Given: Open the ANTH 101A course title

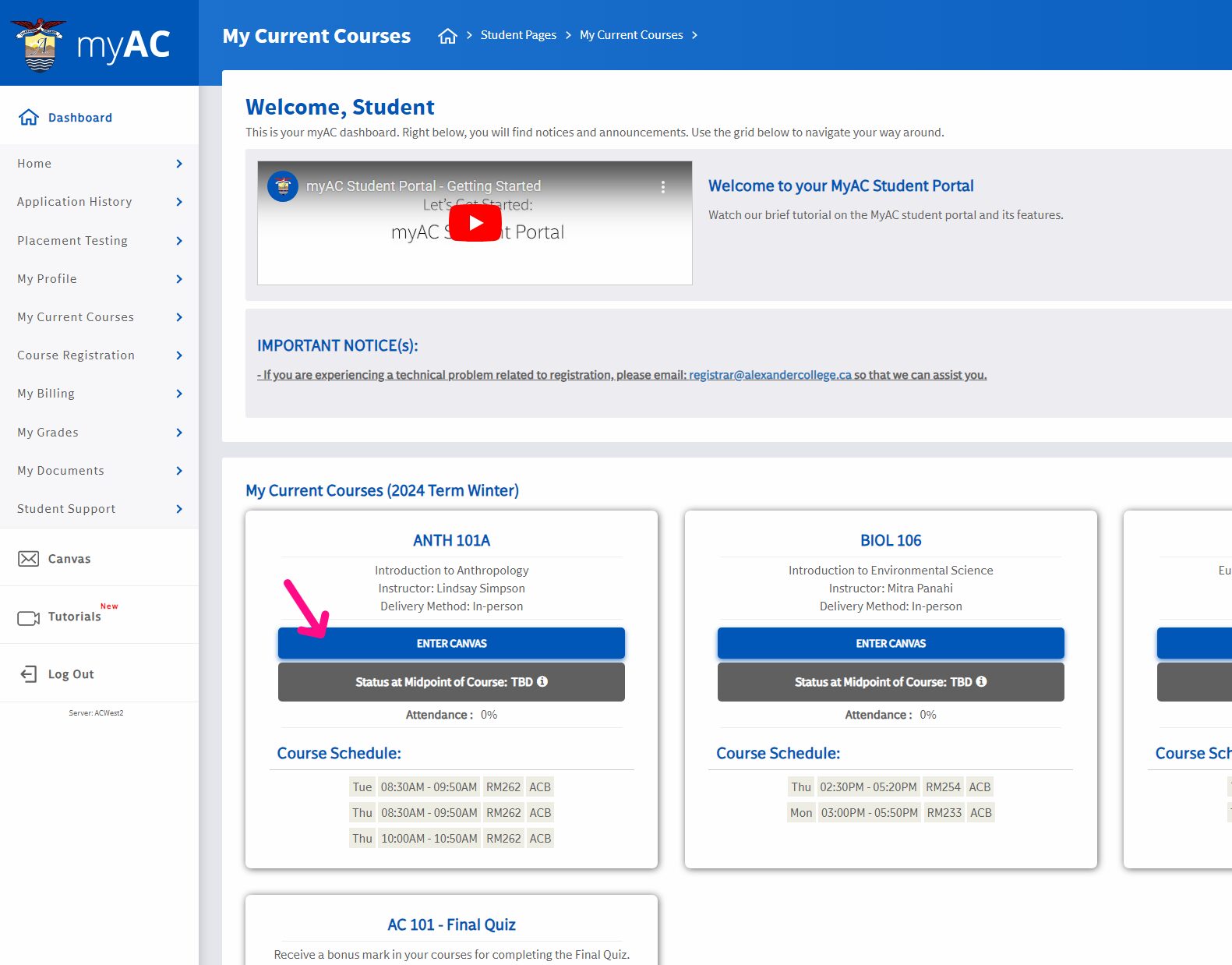Looking at the screenshot, I should point(451,540).
